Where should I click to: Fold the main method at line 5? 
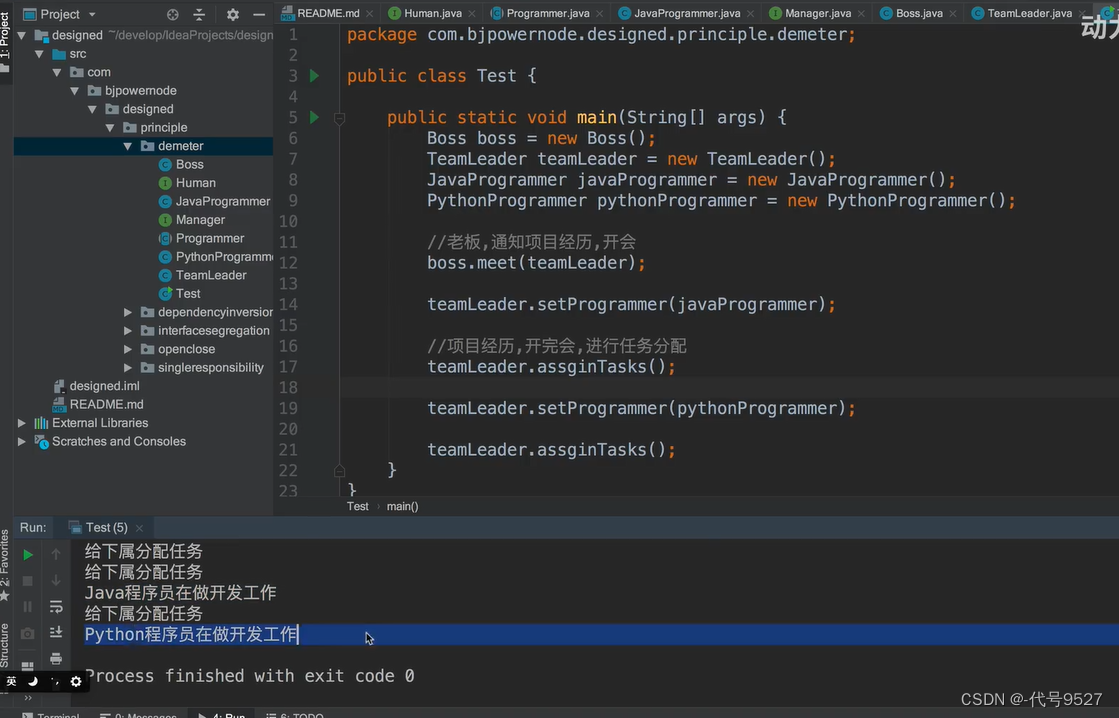pos(340,118)
